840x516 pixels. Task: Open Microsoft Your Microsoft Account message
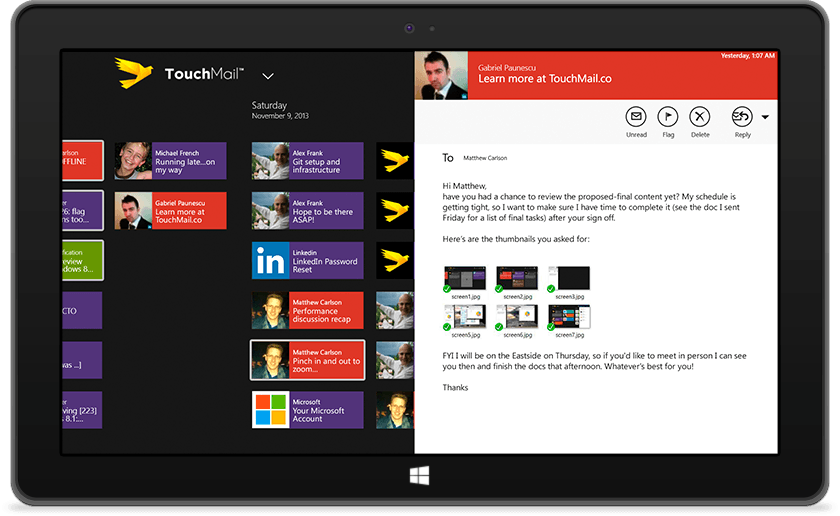(x=308, y=410)
